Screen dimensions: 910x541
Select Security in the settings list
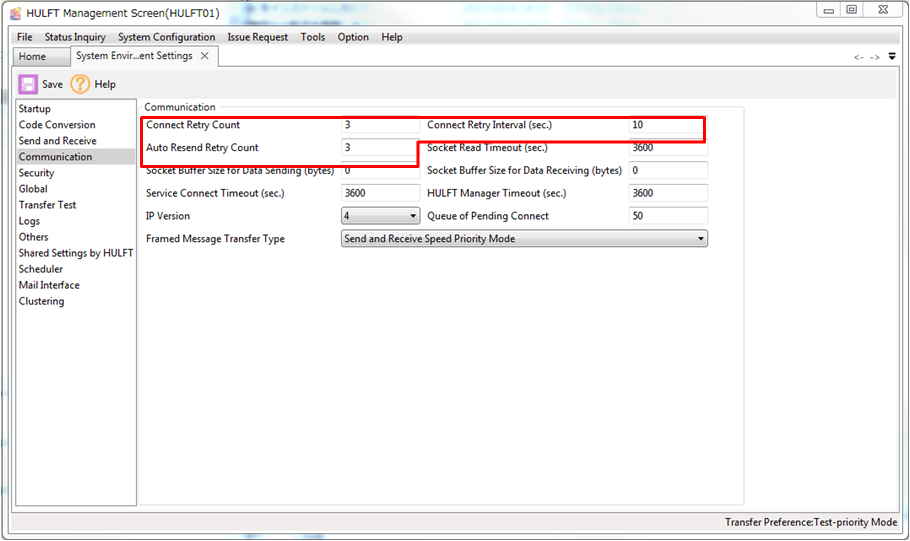(36, 173)
